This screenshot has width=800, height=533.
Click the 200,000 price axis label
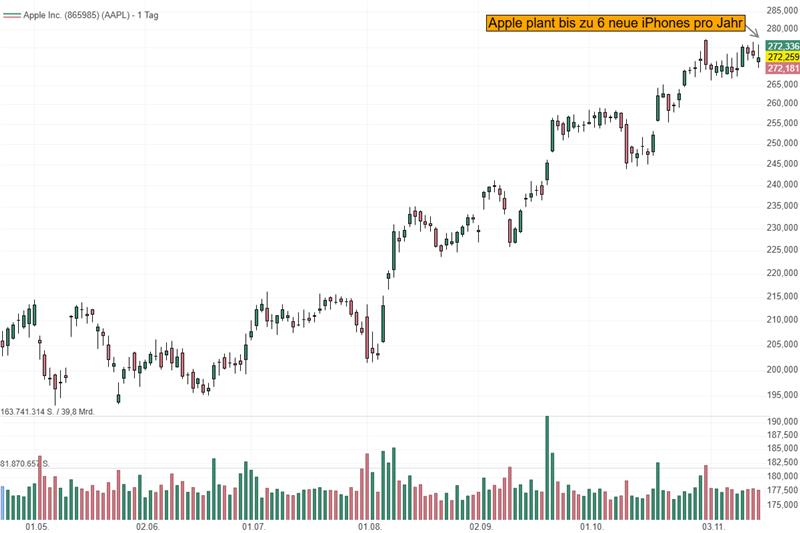click(x=782, y=369)
